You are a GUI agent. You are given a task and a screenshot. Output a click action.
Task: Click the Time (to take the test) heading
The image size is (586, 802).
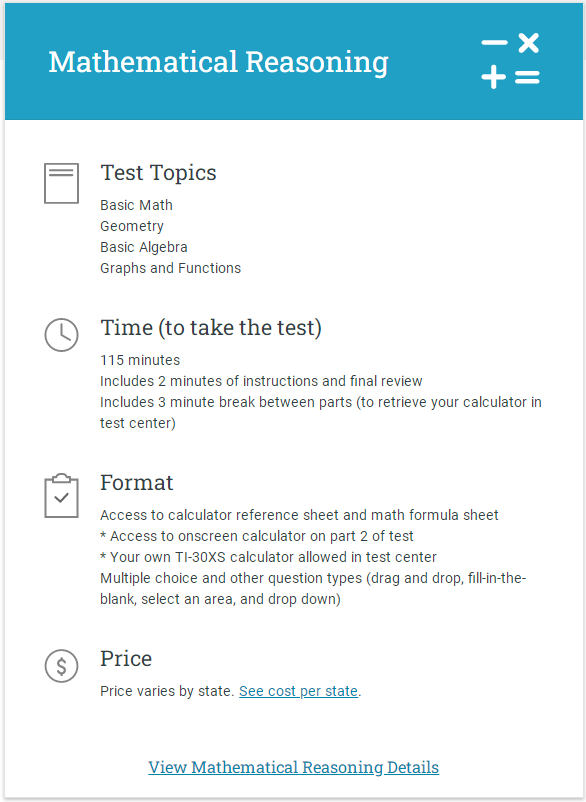(211, 327)
